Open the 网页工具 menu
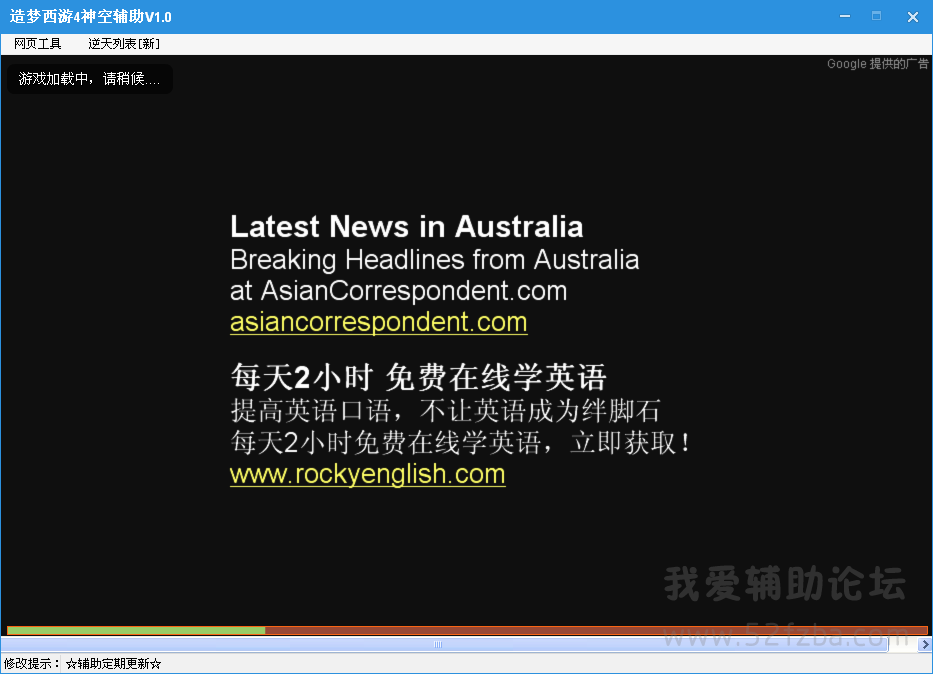The height and width of the screenshot is (674, 933). click(x=37, y=43)
